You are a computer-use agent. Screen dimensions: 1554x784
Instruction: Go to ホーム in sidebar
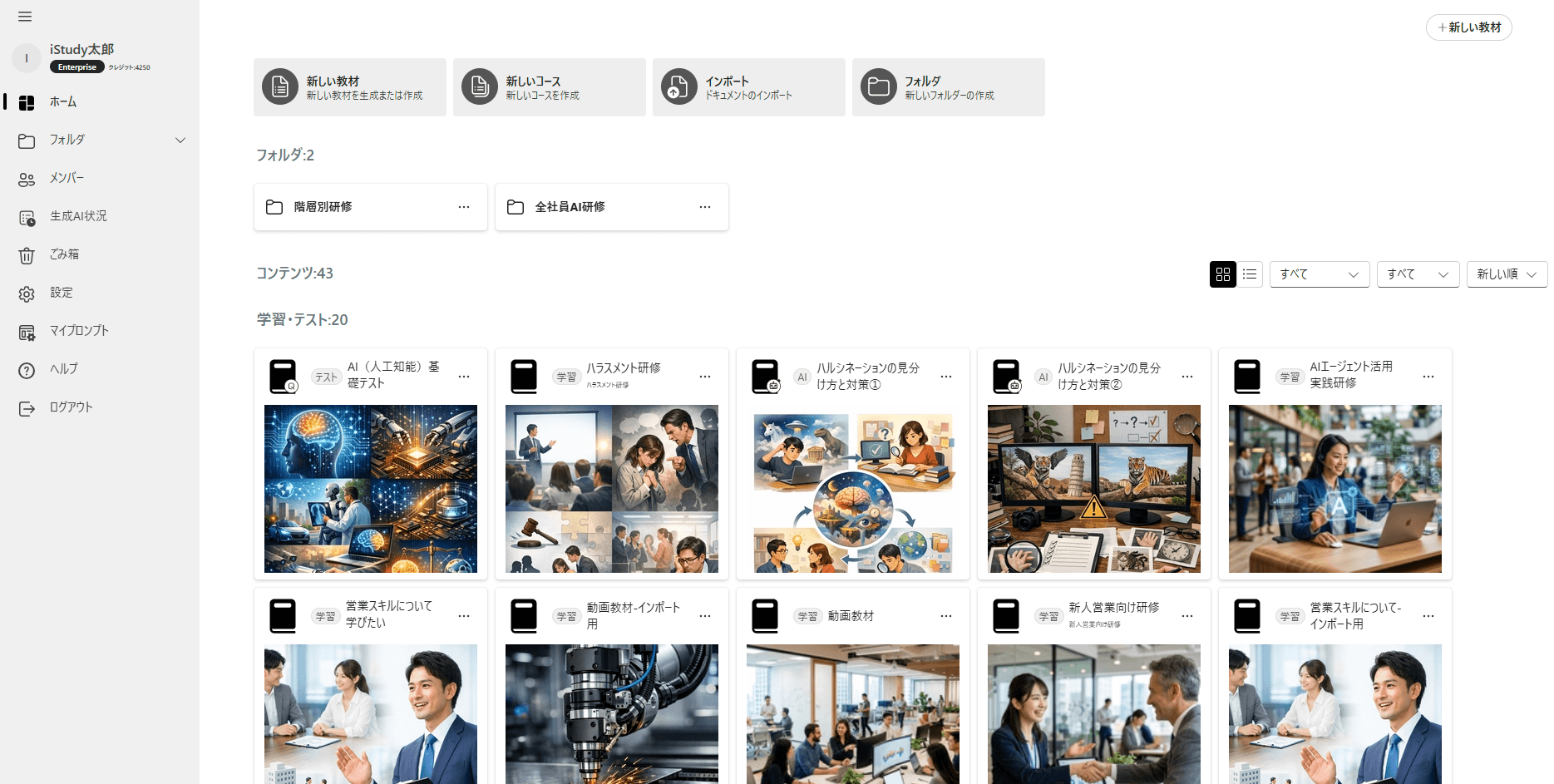[100, 102]
